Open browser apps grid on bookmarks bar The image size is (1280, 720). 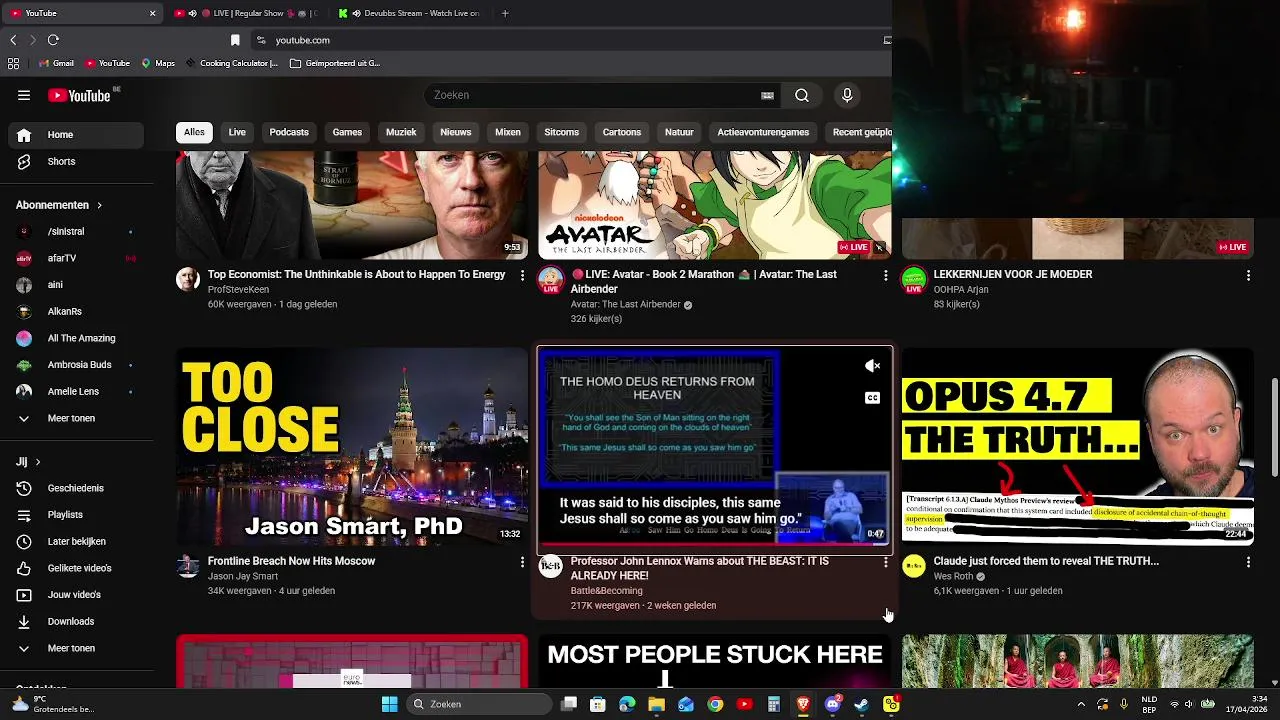coord(13,63)
